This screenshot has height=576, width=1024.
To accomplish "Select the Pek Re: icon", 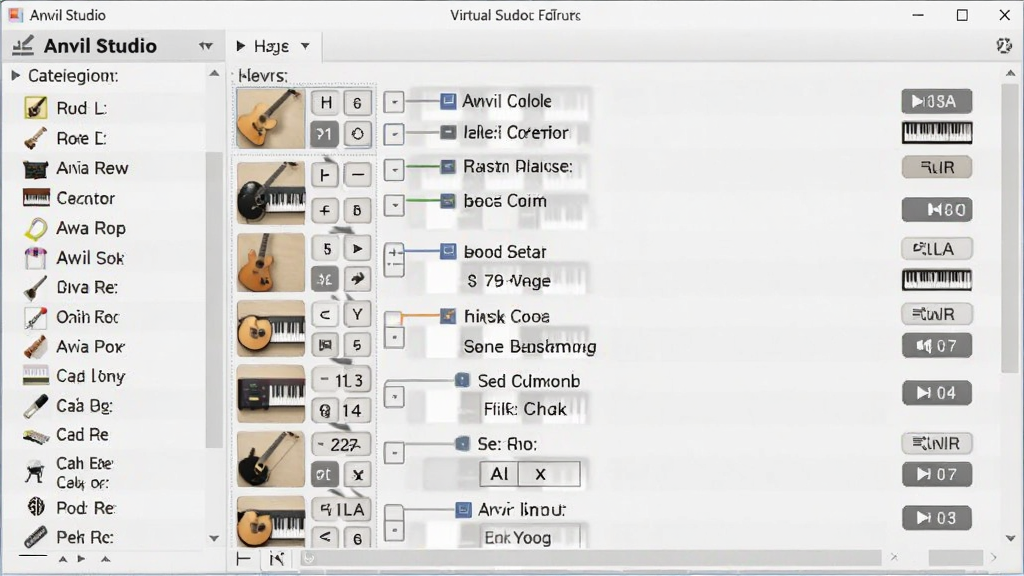I will [x=36, y=537].
